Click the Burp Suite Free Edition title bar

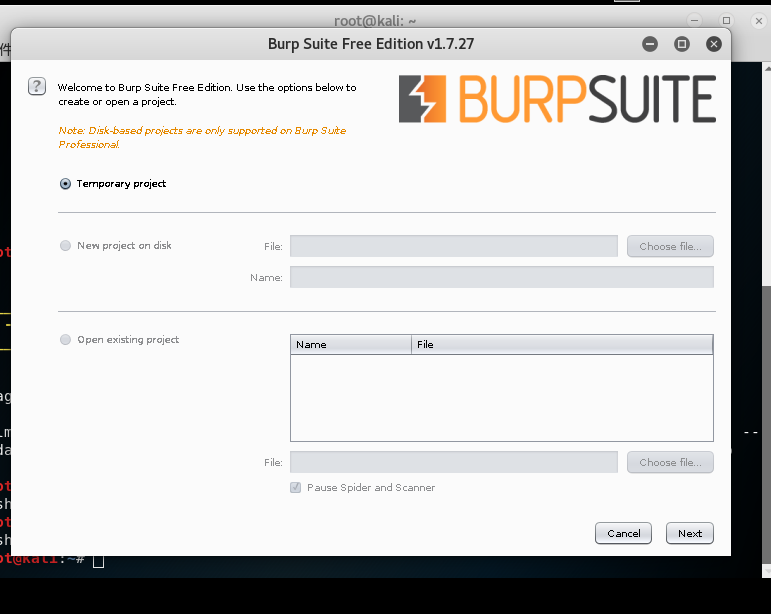point(371,44)
